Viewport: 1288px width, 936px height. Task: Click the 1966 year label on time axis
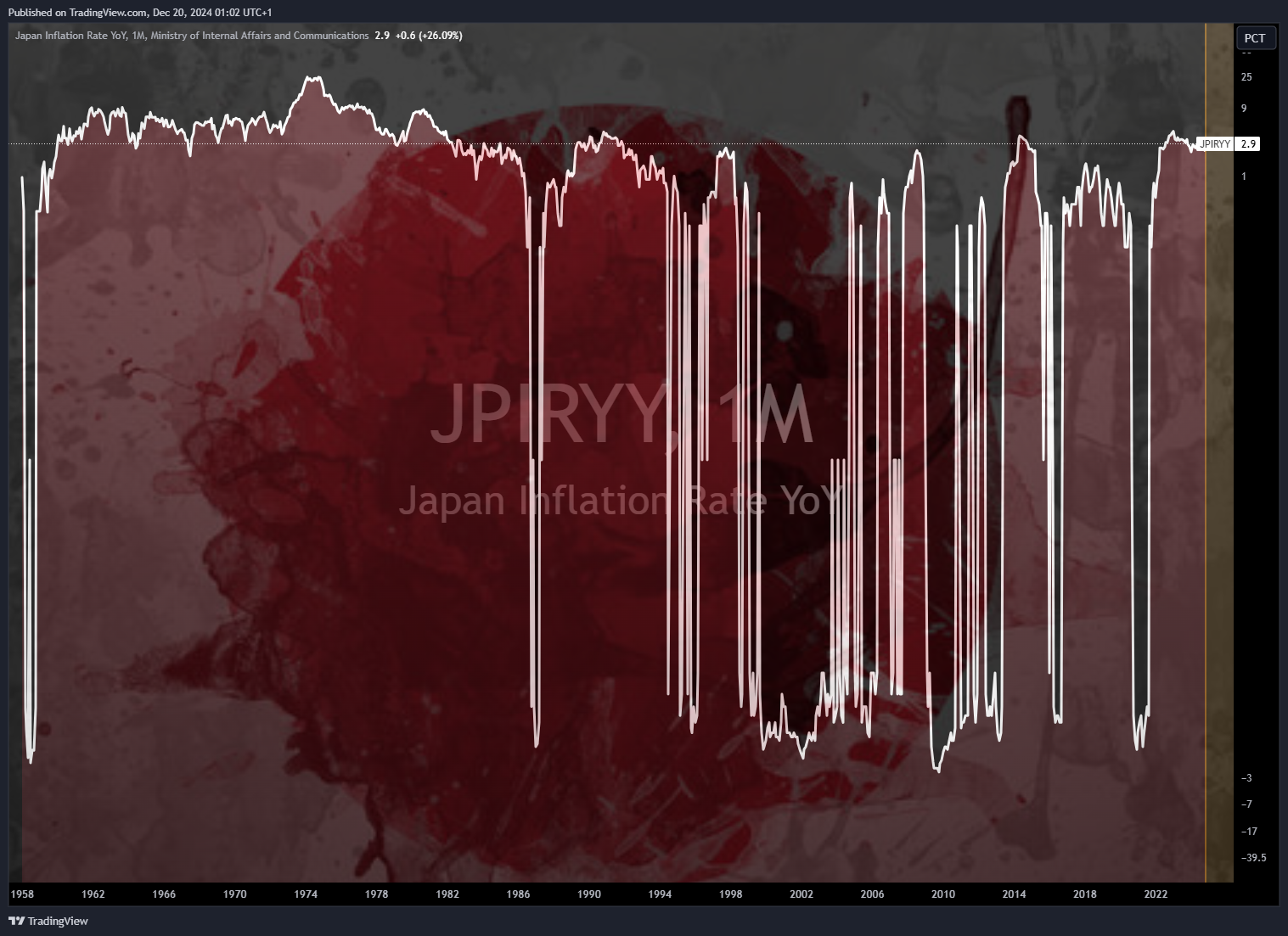pos(164,894)
